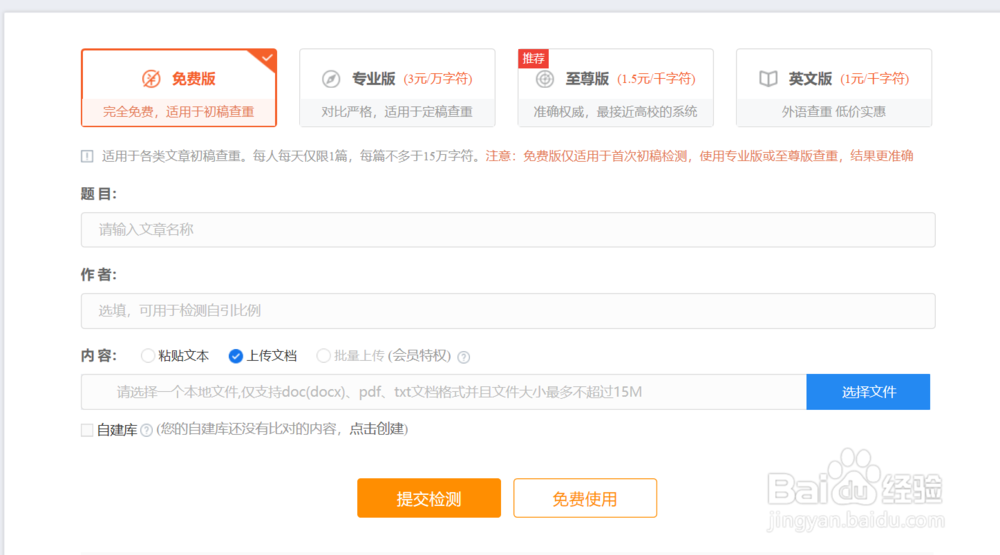Click 准确权威，最接近高校的系统 description

click(x=615, y=112)
